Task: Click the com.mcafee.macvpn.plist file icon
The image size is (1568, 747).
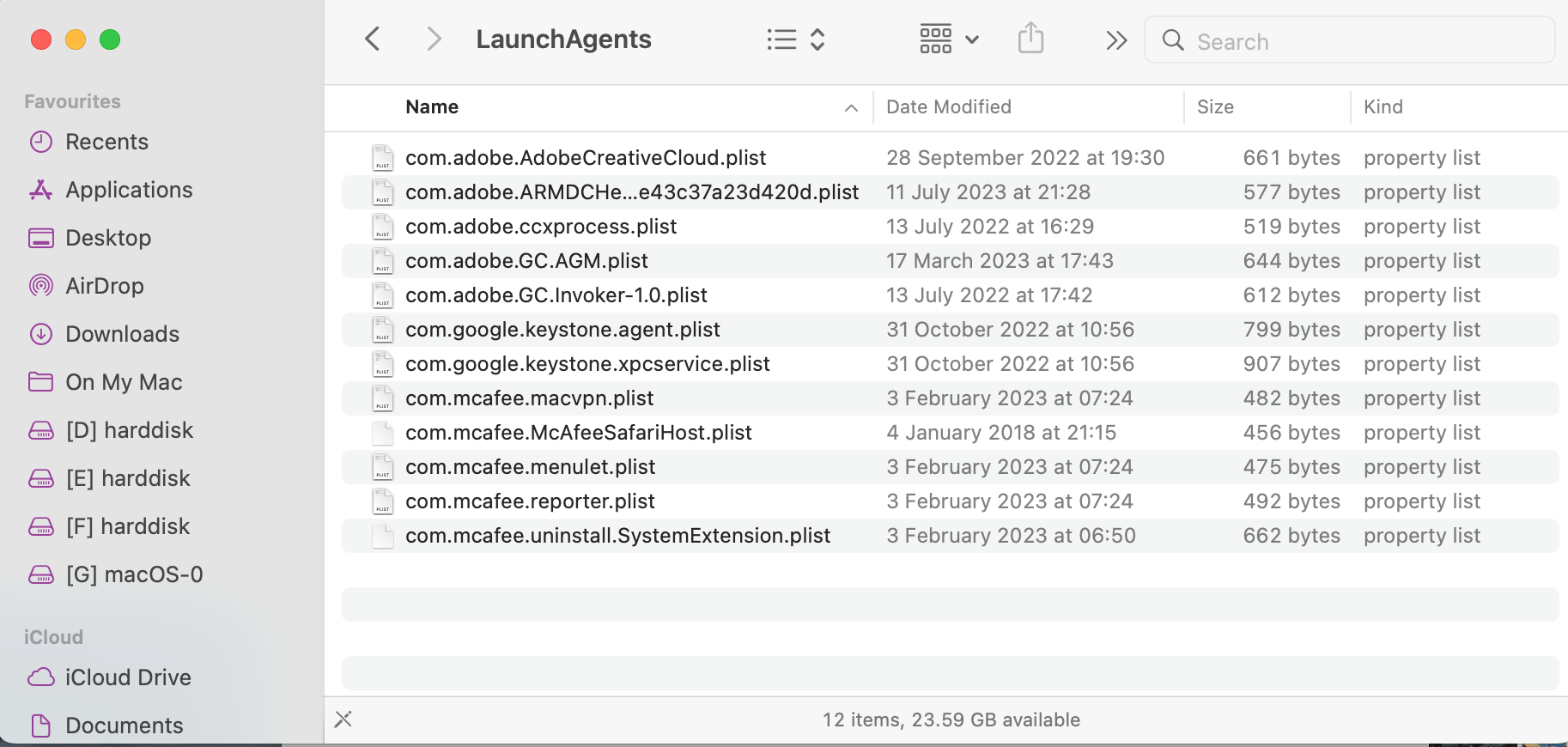Action: coord(383,398)
